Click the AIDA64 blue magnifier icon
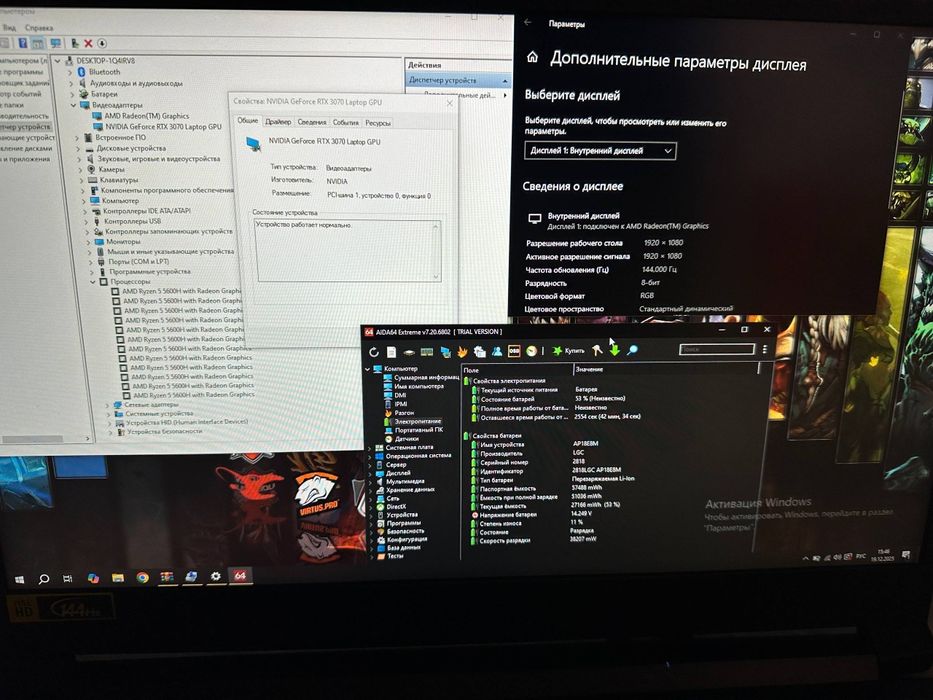The height and width of the screenshot is (700, 933). (x=633, y=350)
